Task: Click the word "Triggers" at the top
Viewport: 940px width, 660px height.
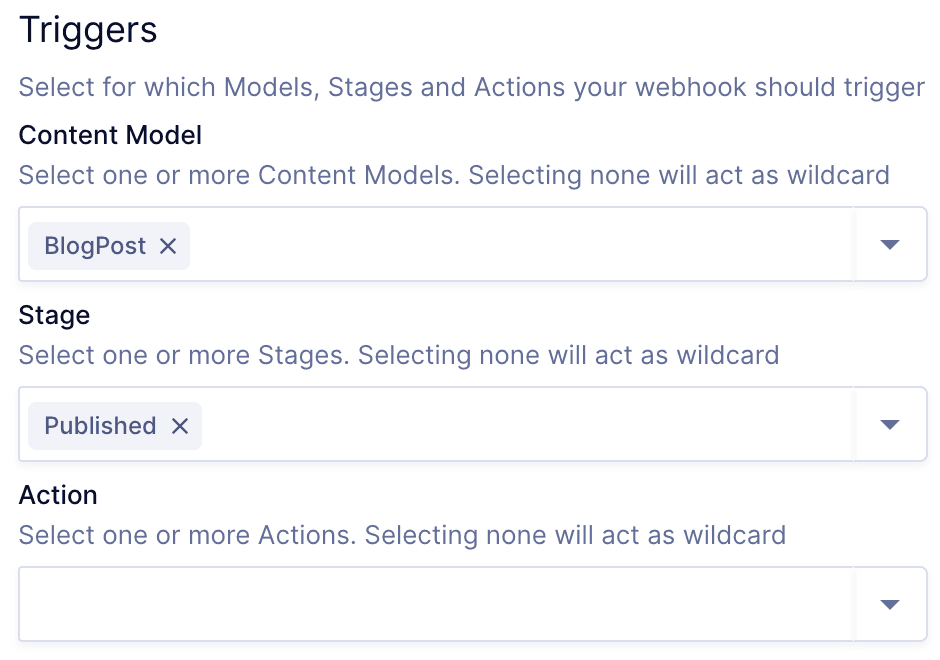Action: coord(88,30)
